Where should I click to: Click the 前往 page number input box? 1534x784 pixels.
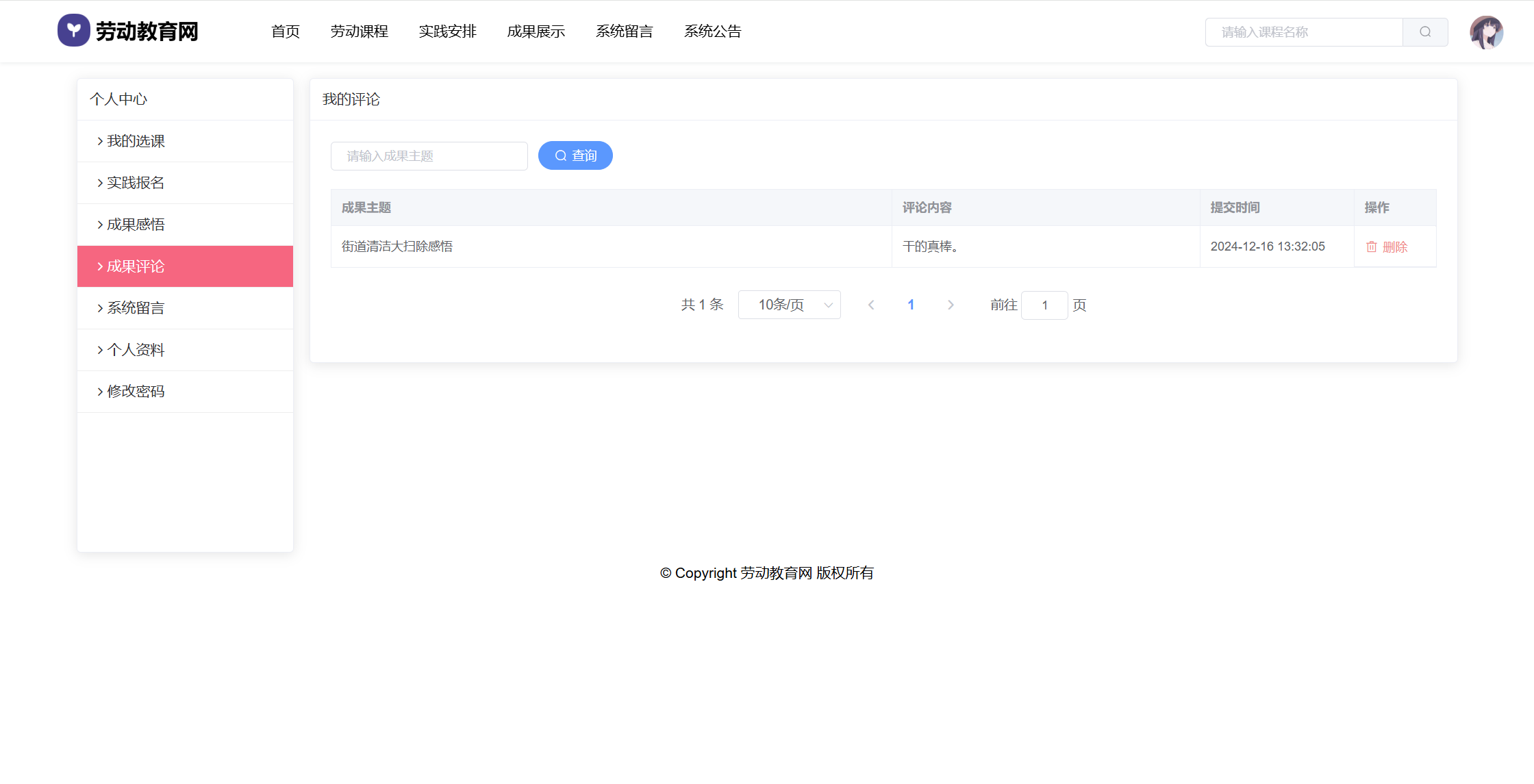pyautogui.click(x=1044, y=305)
